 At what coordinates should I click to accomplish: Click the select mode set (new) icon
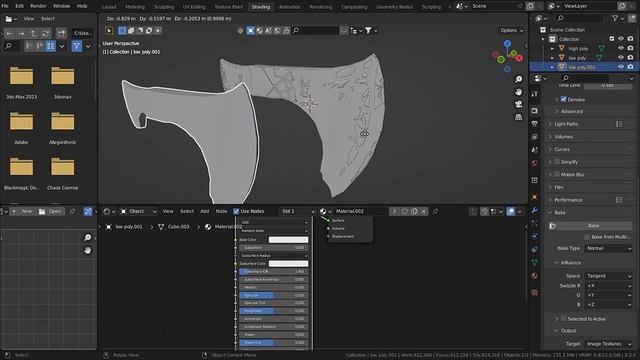(122, 31)
